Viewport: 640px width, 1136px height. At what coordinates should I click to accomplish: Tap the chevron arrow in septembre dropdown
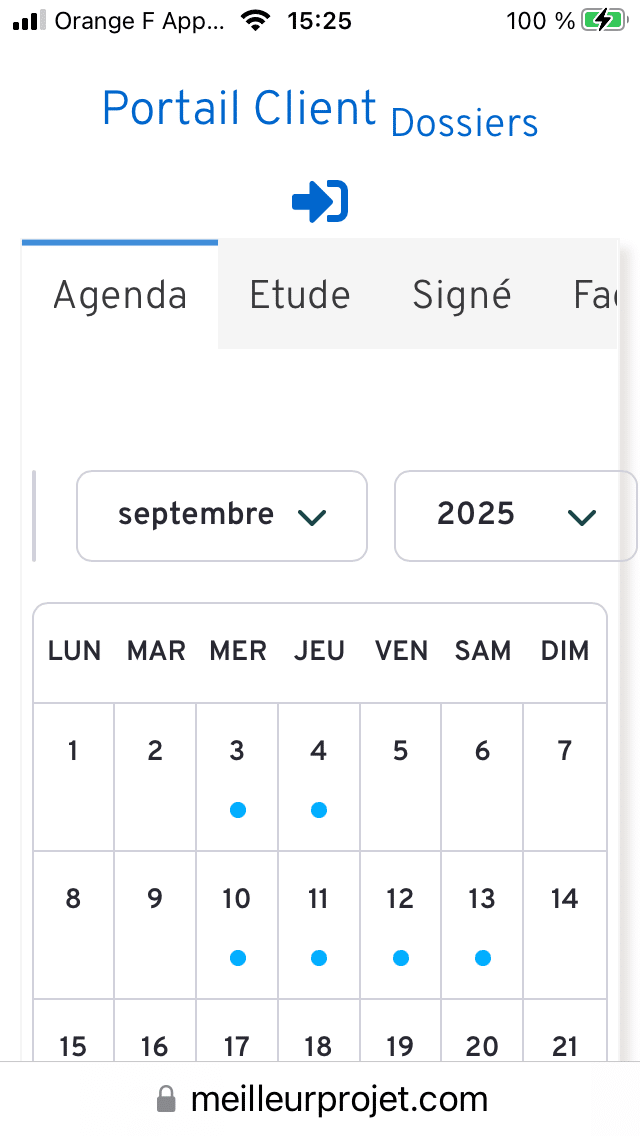312,516
